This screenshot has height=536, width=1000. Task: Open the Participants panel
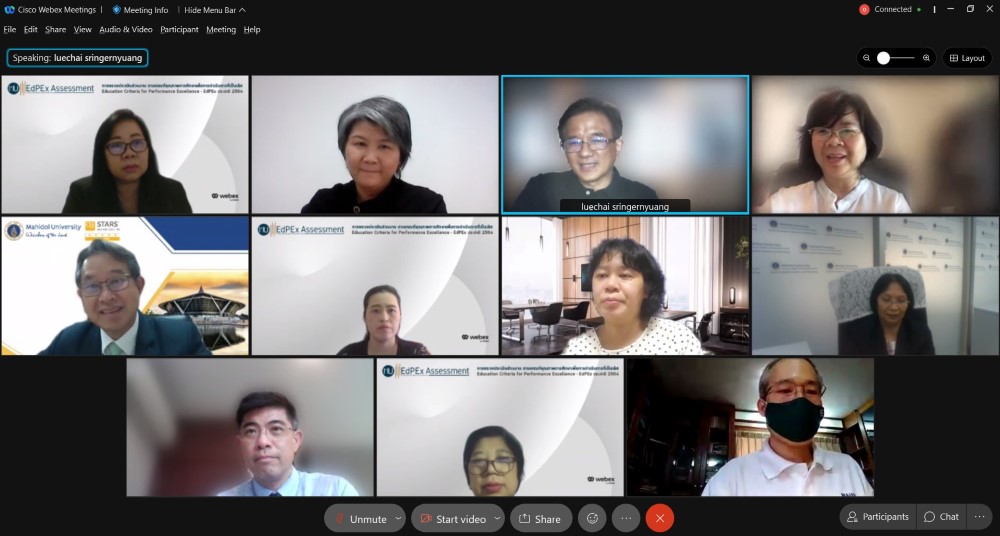878,517
